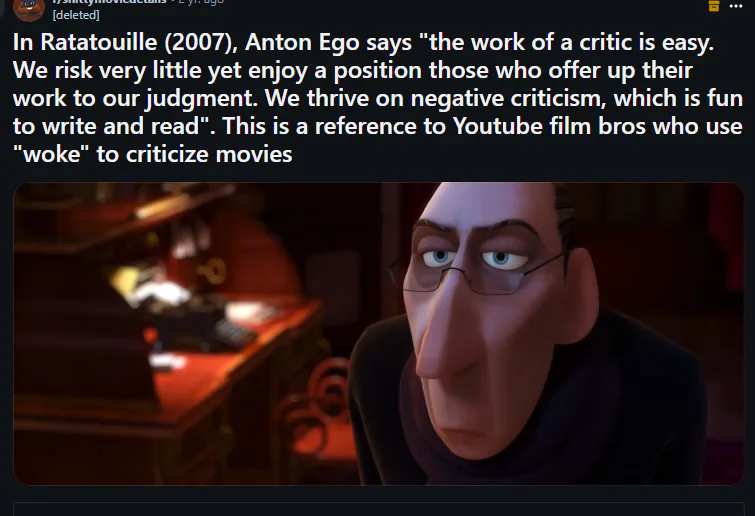Click 'judgment' word in the post title

tap(200, 99)
